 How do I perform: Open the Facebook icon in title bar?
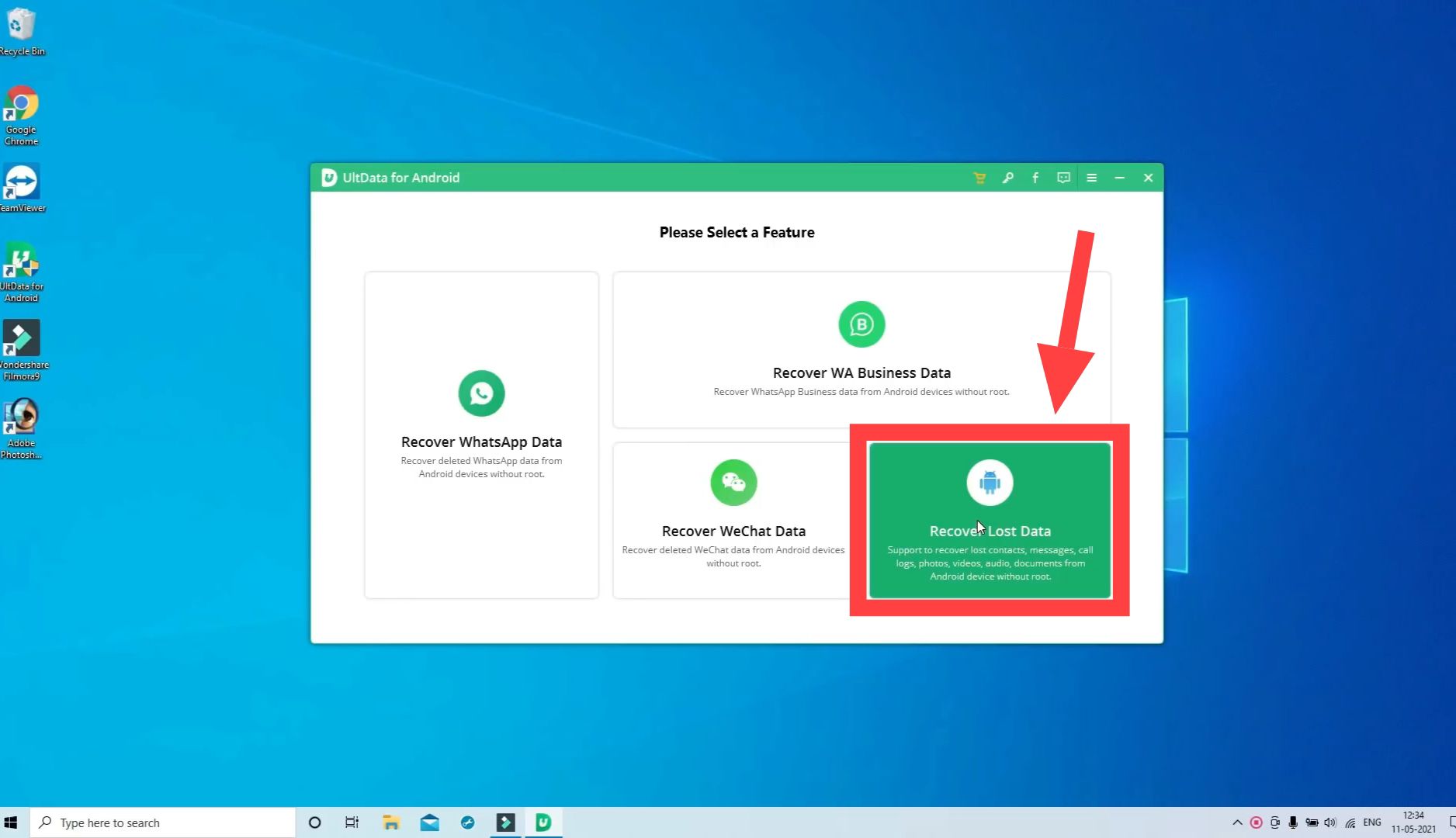click(1035, 178)
